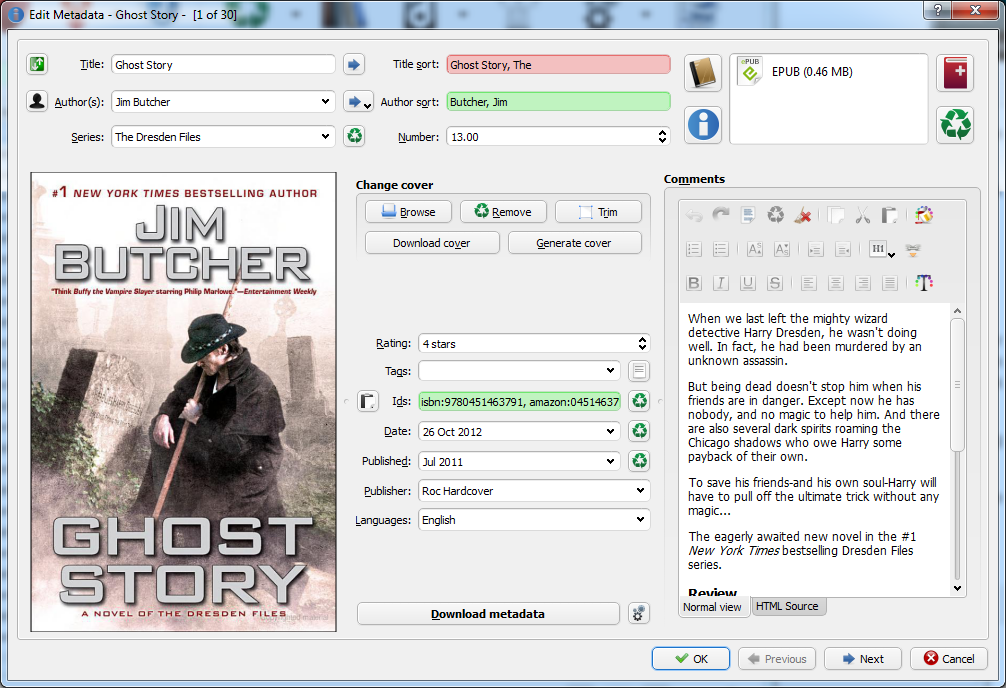This screenshot has height=688, width=1006.
Task: Click the Browse cover button
Action: pos(408,212)
